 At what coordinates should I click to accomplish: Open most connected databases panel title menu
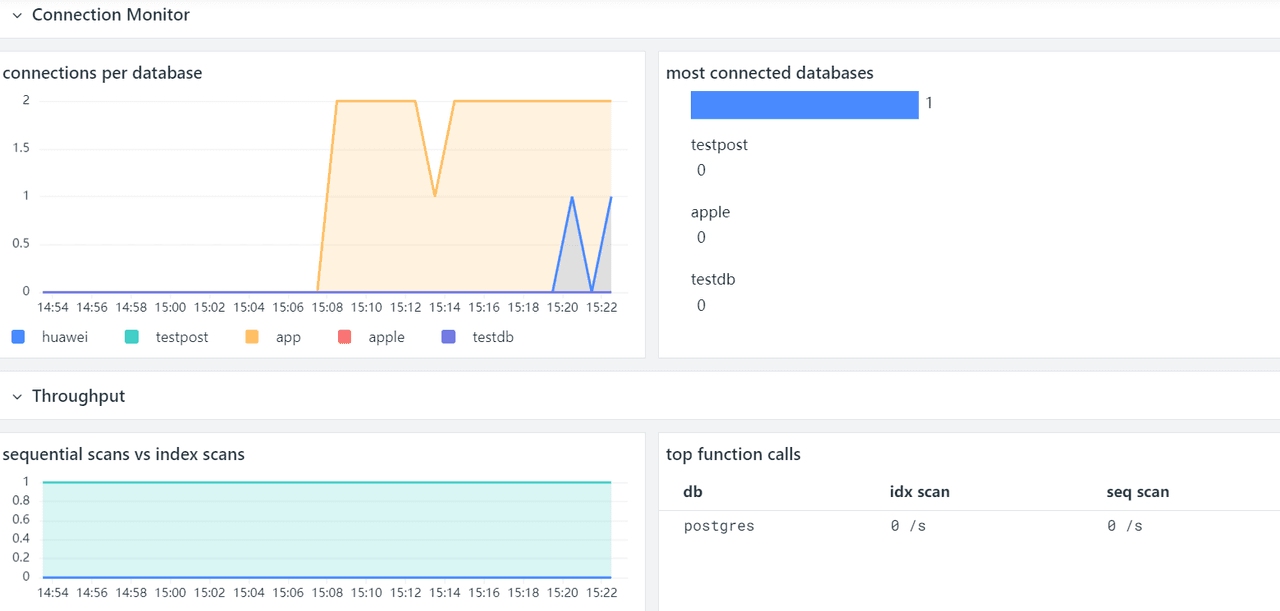769,73
